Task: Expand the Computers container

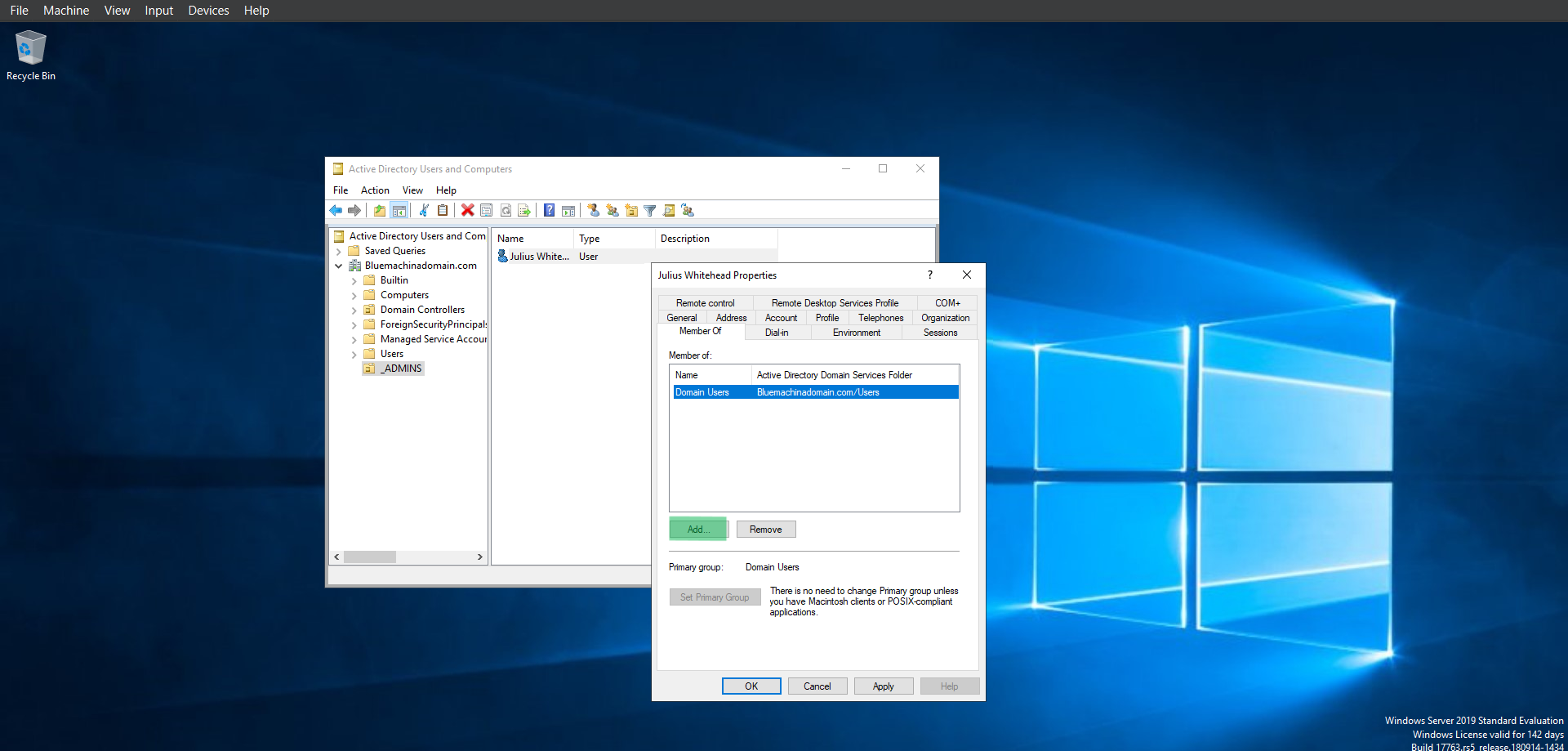Action: click(354, 296)
